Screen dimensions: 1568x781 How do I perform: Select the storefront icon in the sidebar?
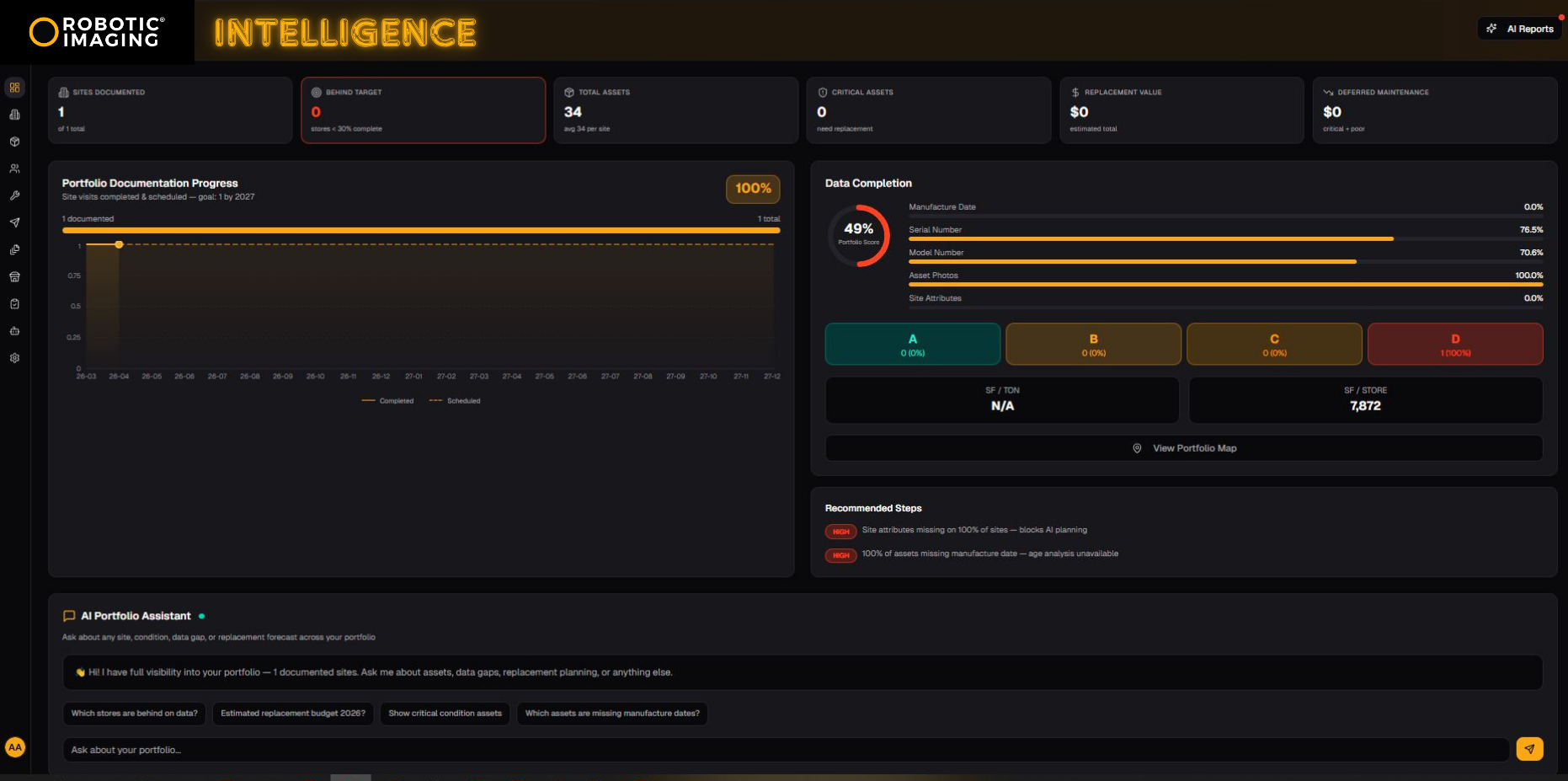[14, 276]
